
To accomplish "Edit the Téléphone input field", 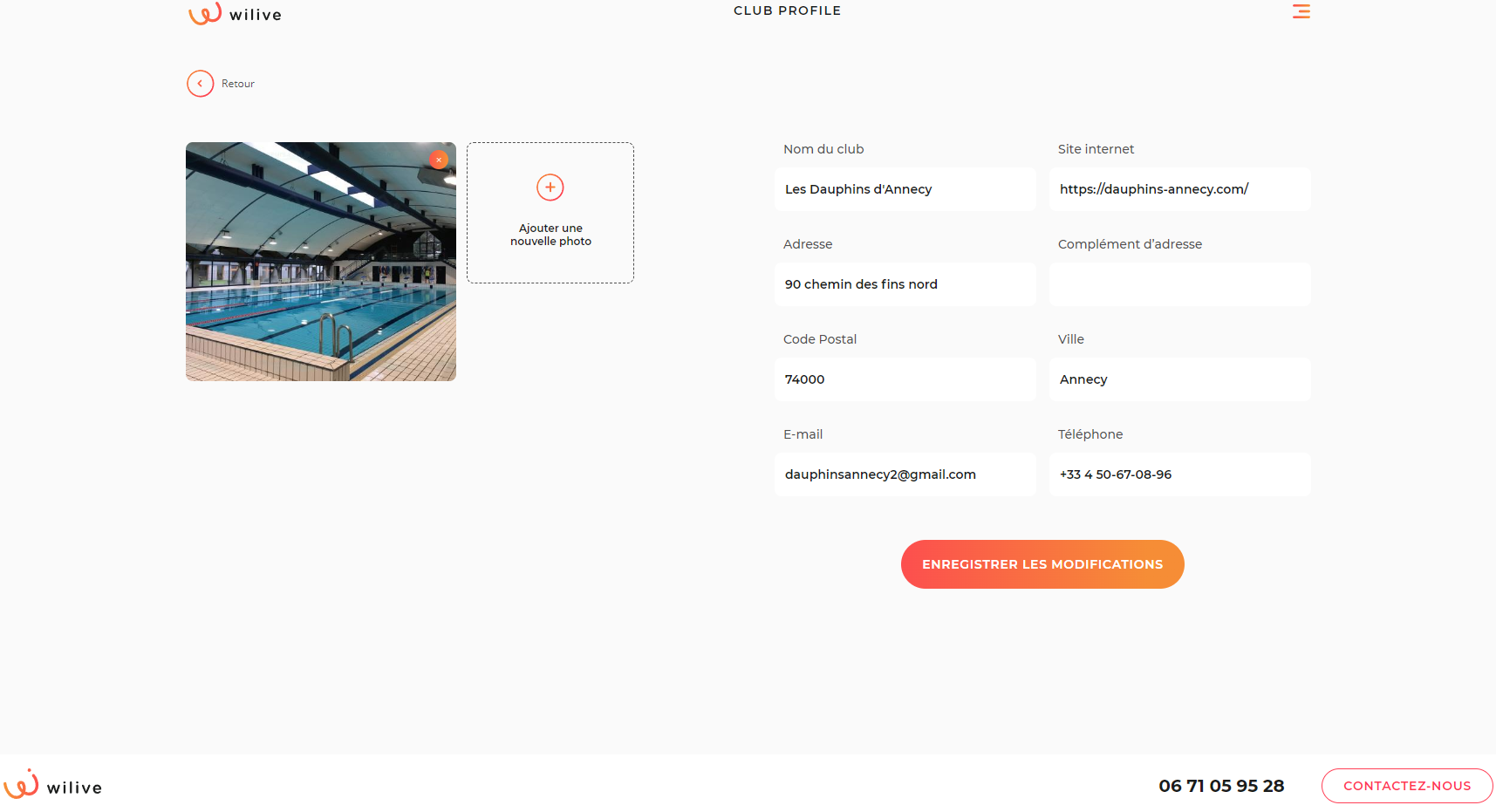I will (1179, 474).
